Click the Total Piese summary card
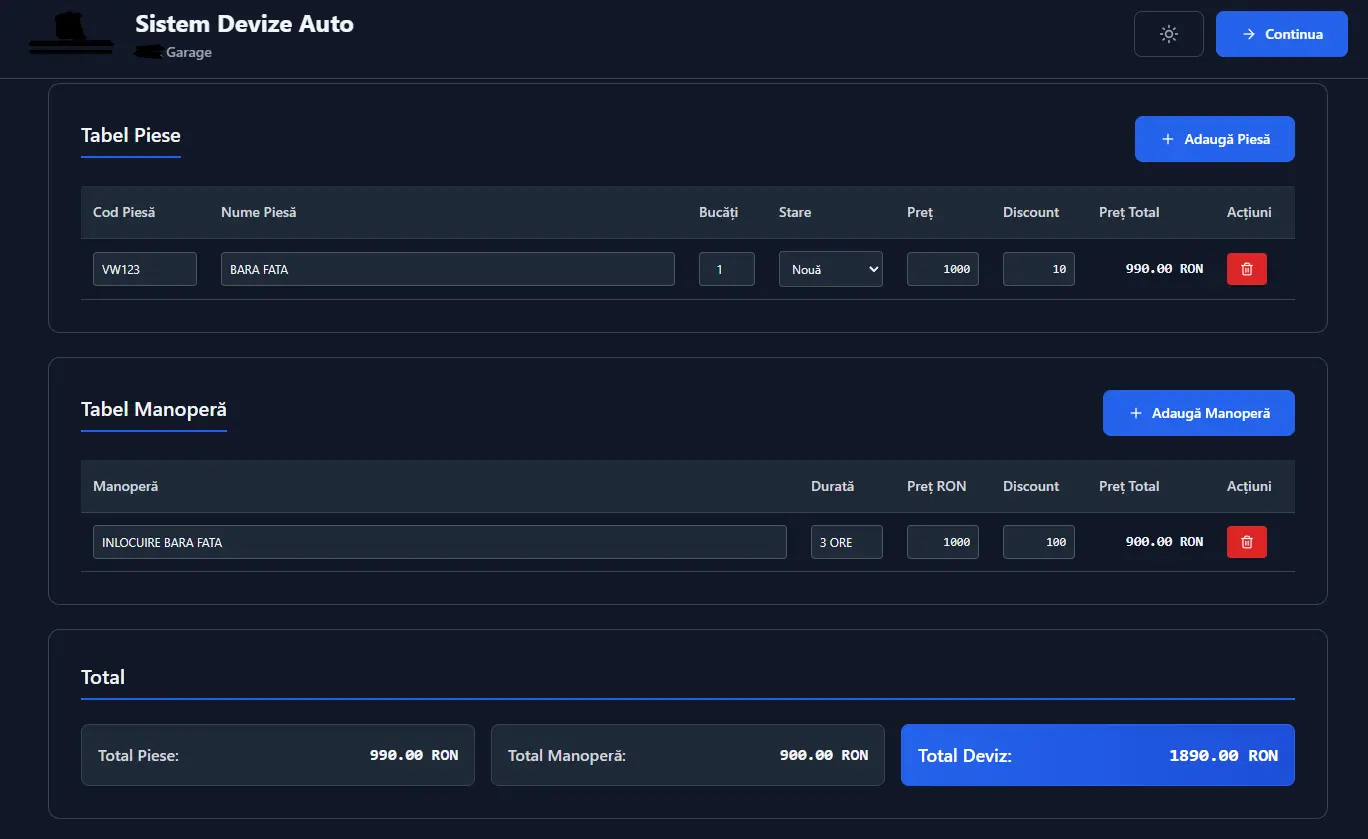 [277, 755]
